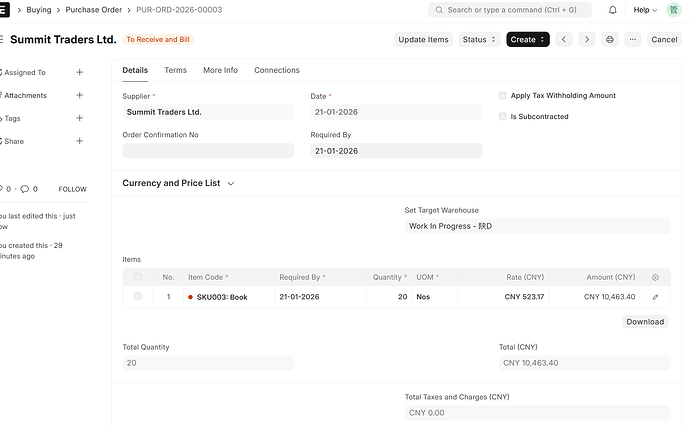Image resolution: width=690 pixels, height=426 pixels.
Task: Open items table settings gear
Action: [655, 277]
